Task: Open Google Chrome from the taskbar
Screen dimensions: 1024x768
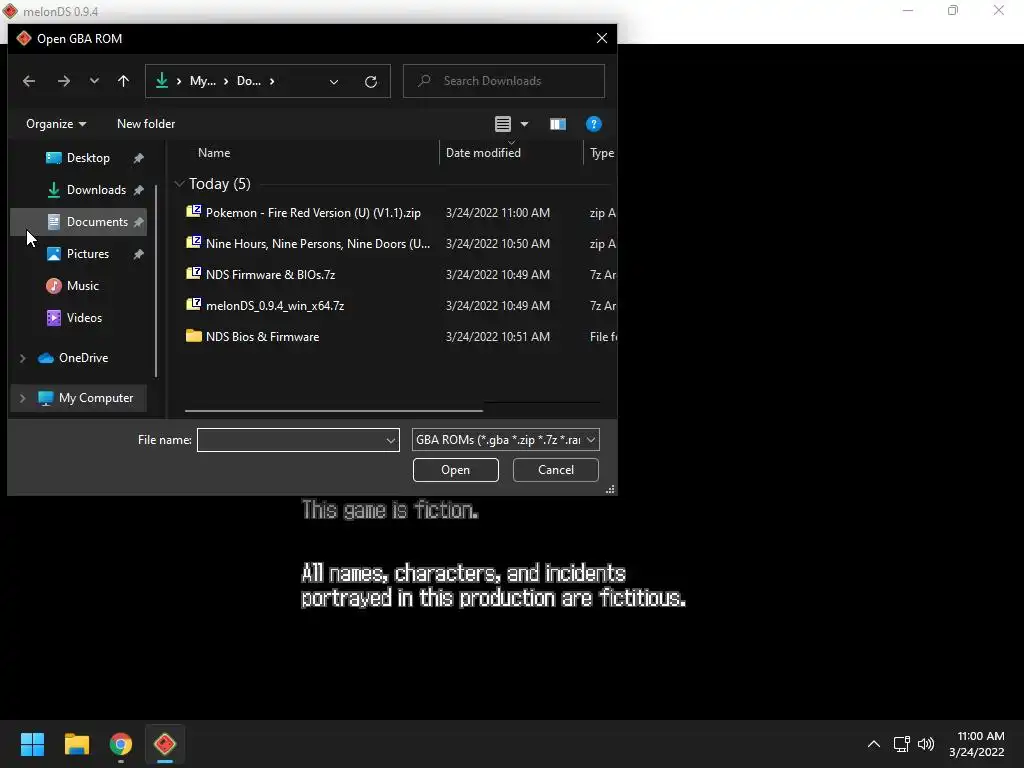Action: pyautogui.click(x=121, y=744)
